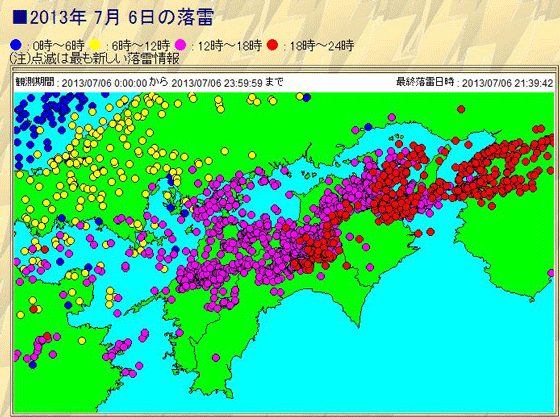Screen dimensions: 560x417
Task: Click the yellow 6時～12時 legend dot
Action: click(95, 45)
